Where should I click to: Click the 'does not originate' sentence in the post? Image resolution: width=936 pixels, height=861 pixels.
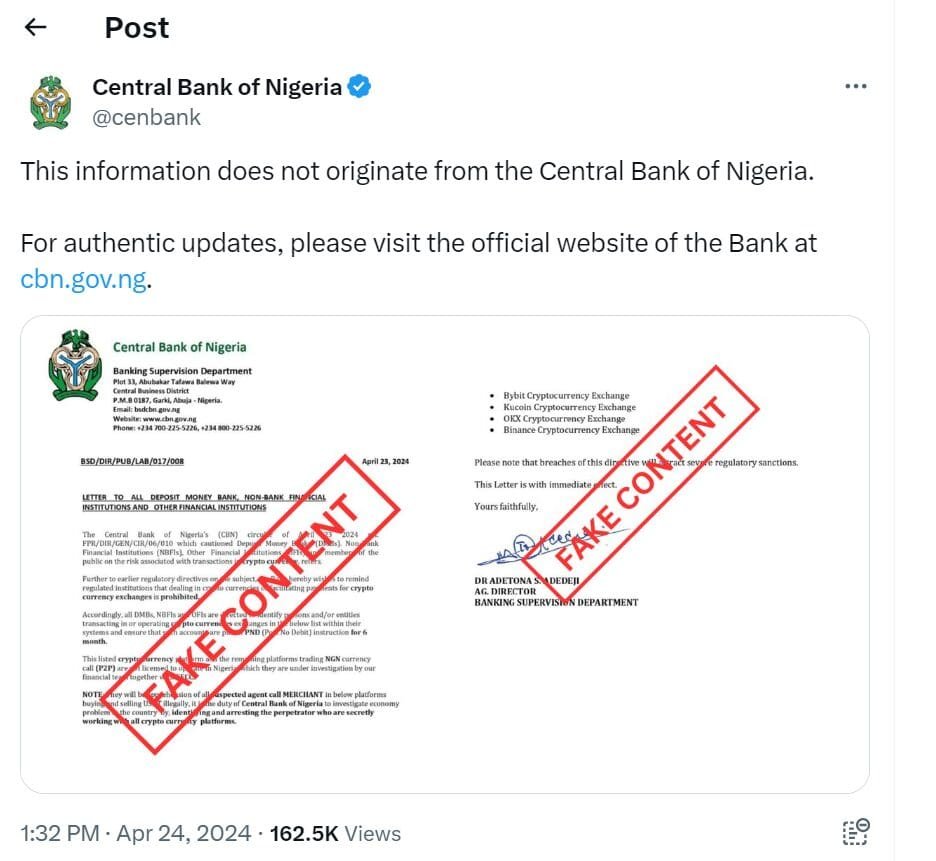click(x=417, y=171)
